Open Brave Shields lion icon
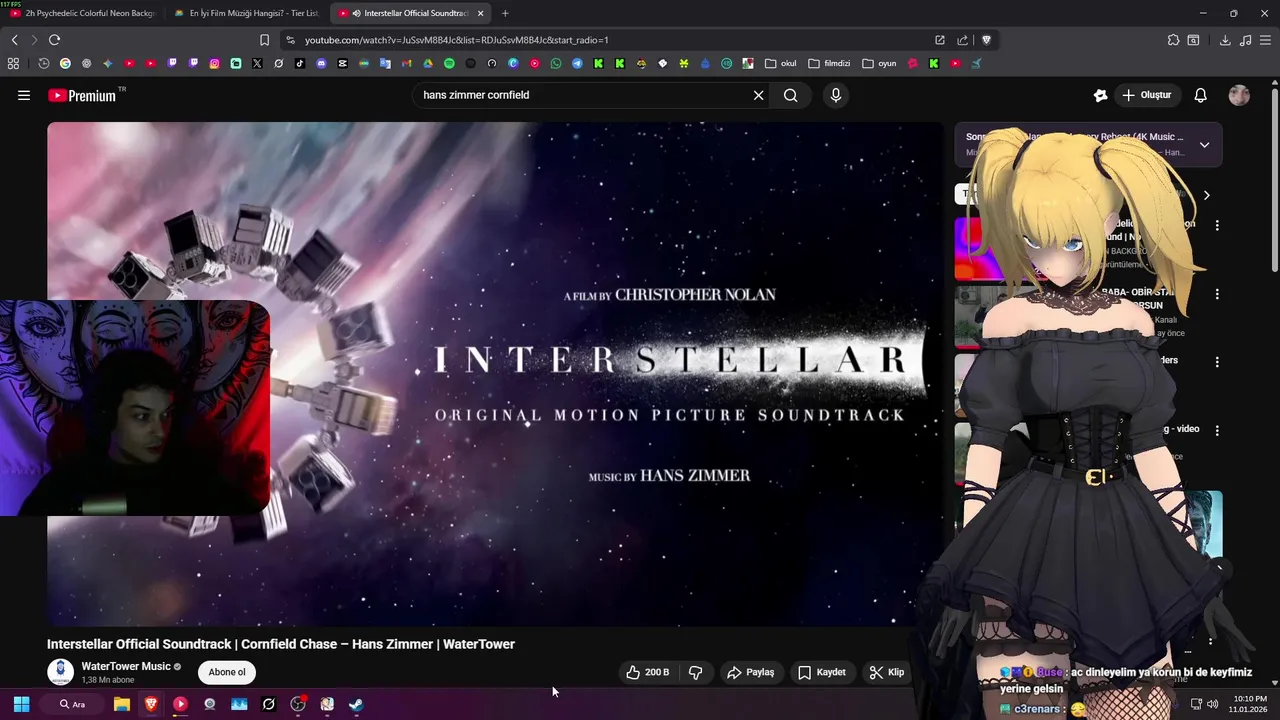The image size is (1280, 720). coord(986,40)
